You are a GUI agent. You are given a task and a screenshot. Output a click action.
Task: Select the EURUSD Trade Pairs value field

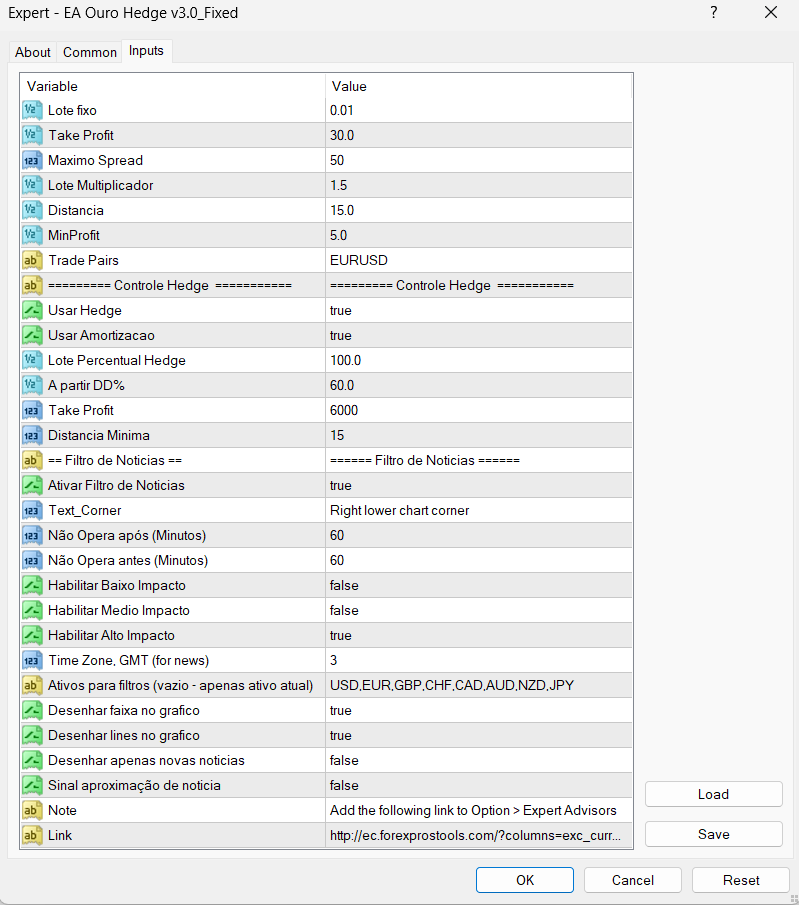point(478,260)
